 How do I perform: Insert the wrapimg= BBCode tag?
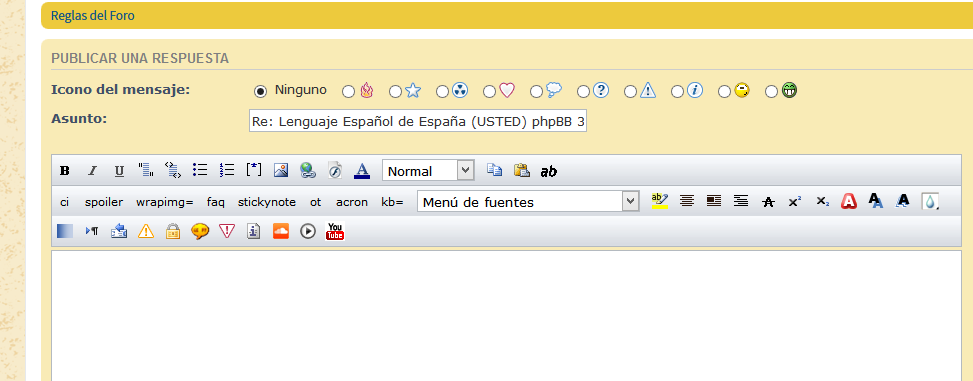click(x=165, y=202)
